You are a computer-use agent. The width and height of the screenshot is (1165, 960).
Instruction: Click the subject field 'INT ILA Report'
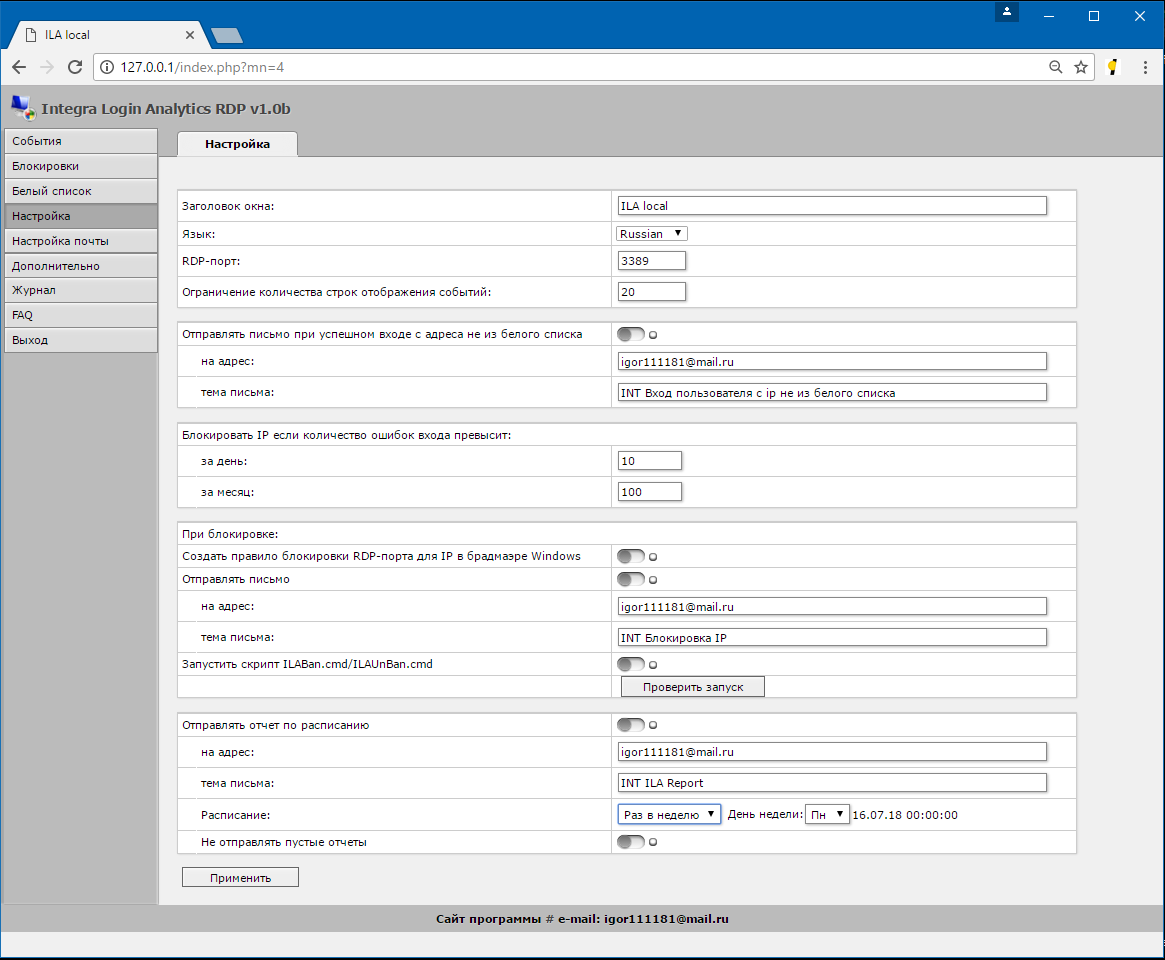[x=832, y=782]
